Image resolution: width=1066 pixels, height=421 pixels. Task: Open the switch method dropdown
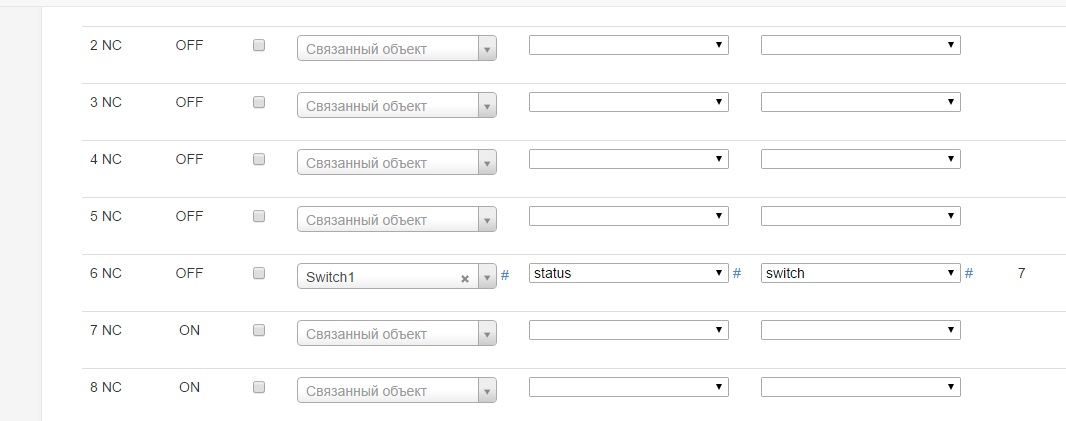[860, 273]
